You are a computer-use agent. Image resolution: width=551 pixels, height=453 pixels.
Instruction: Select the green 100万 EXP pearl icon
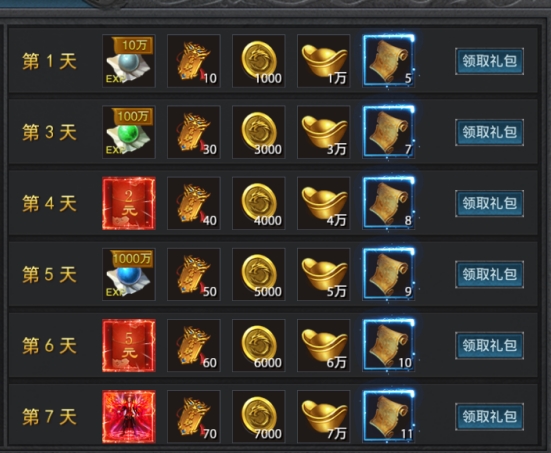129,132
